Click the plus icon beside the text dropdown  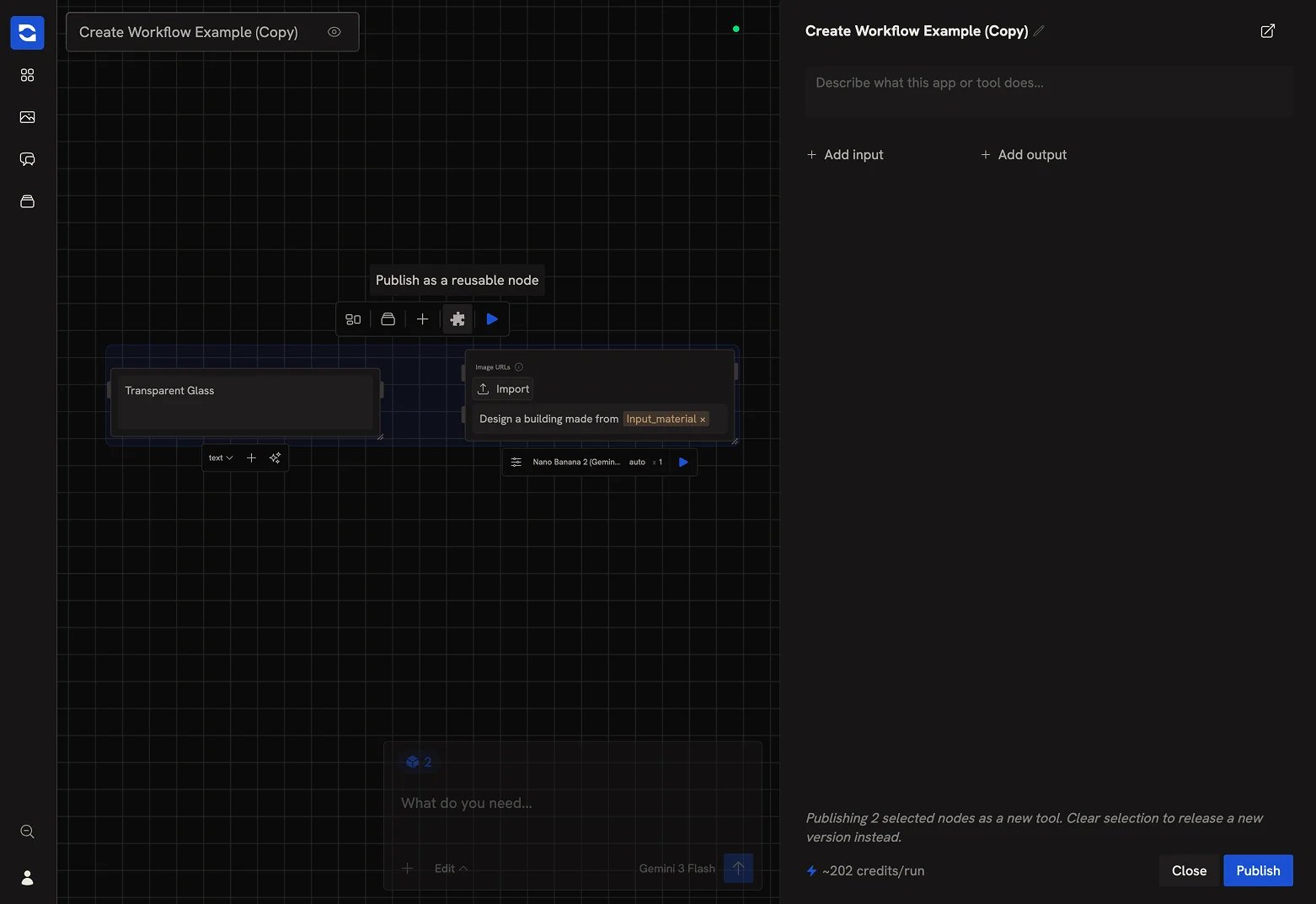click(251, 457)
